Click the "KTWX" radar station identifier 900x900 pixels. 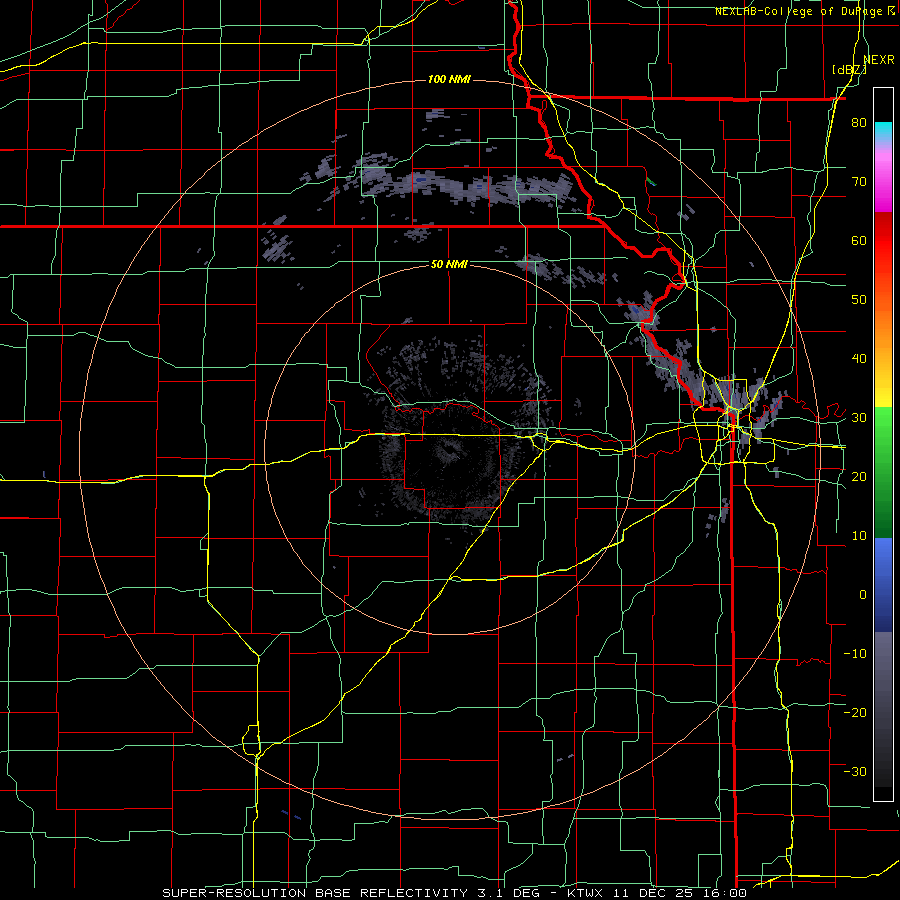584,893
